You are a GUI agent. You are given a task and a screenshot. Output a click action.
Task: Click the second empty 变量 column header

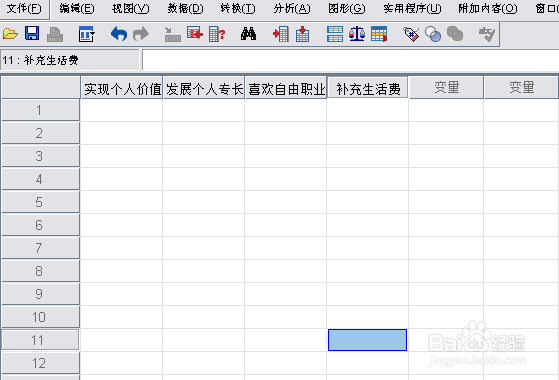tap(521, 88)
